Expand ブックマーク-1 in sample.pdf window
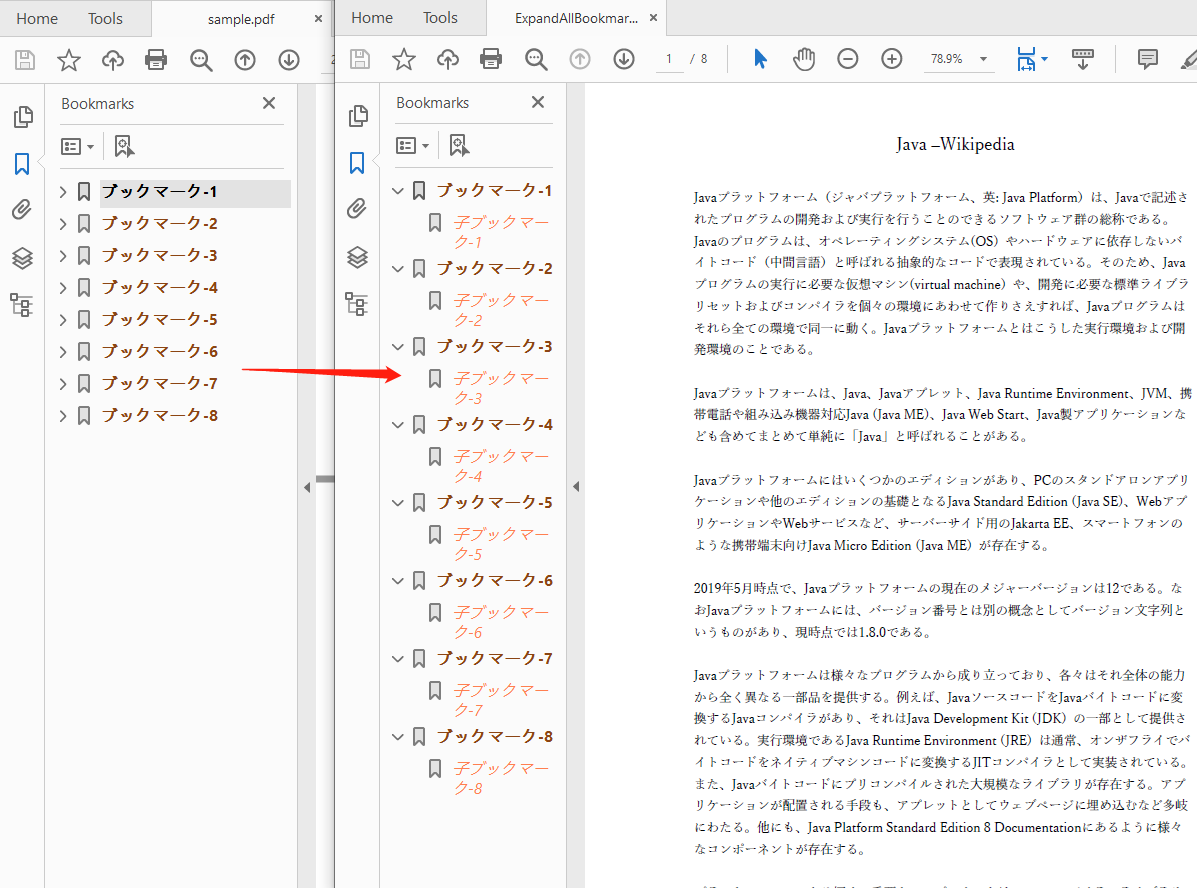The image size is (1197, 888). pos(63,192)
